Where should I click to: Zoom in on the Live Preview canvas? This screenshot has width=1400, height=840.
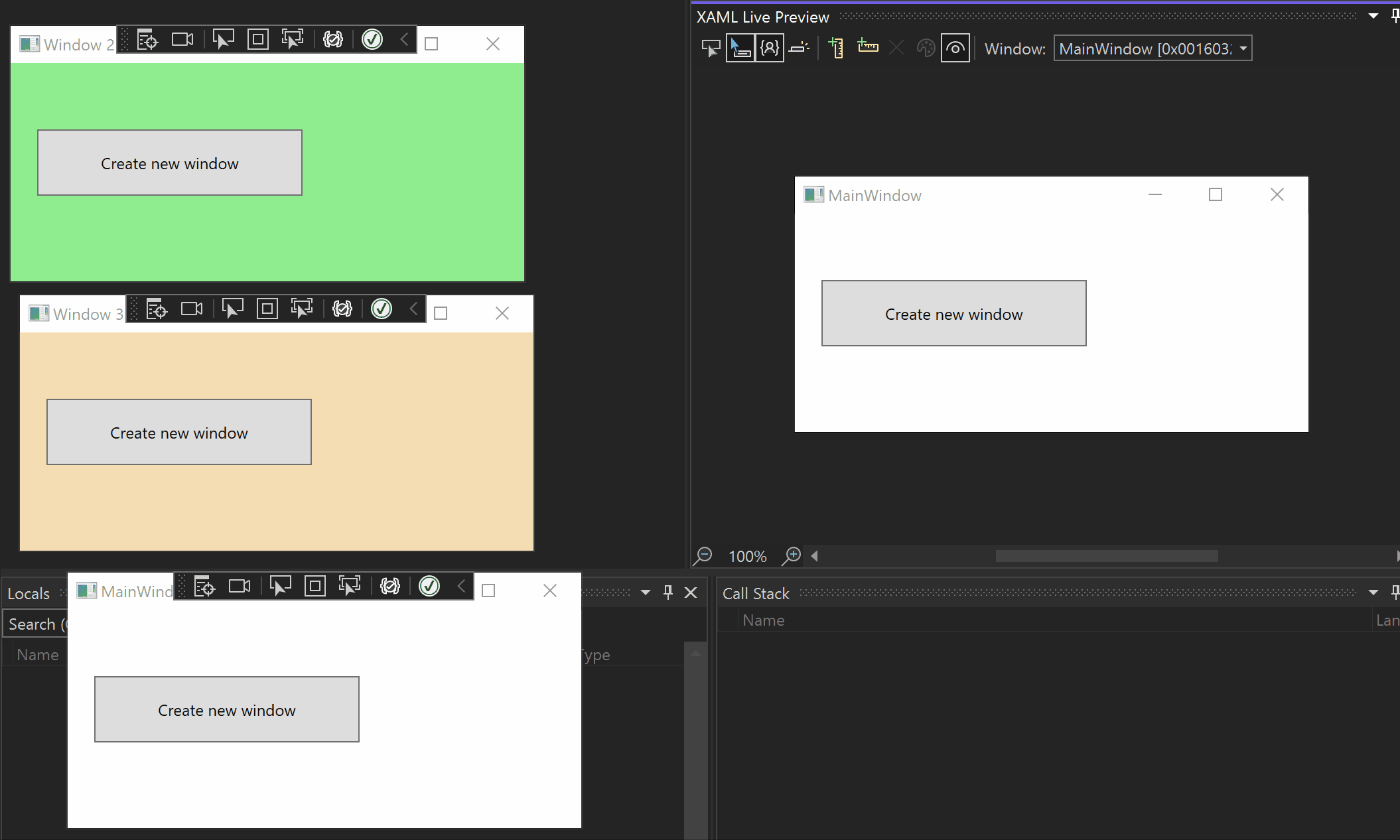coord(791,556)
